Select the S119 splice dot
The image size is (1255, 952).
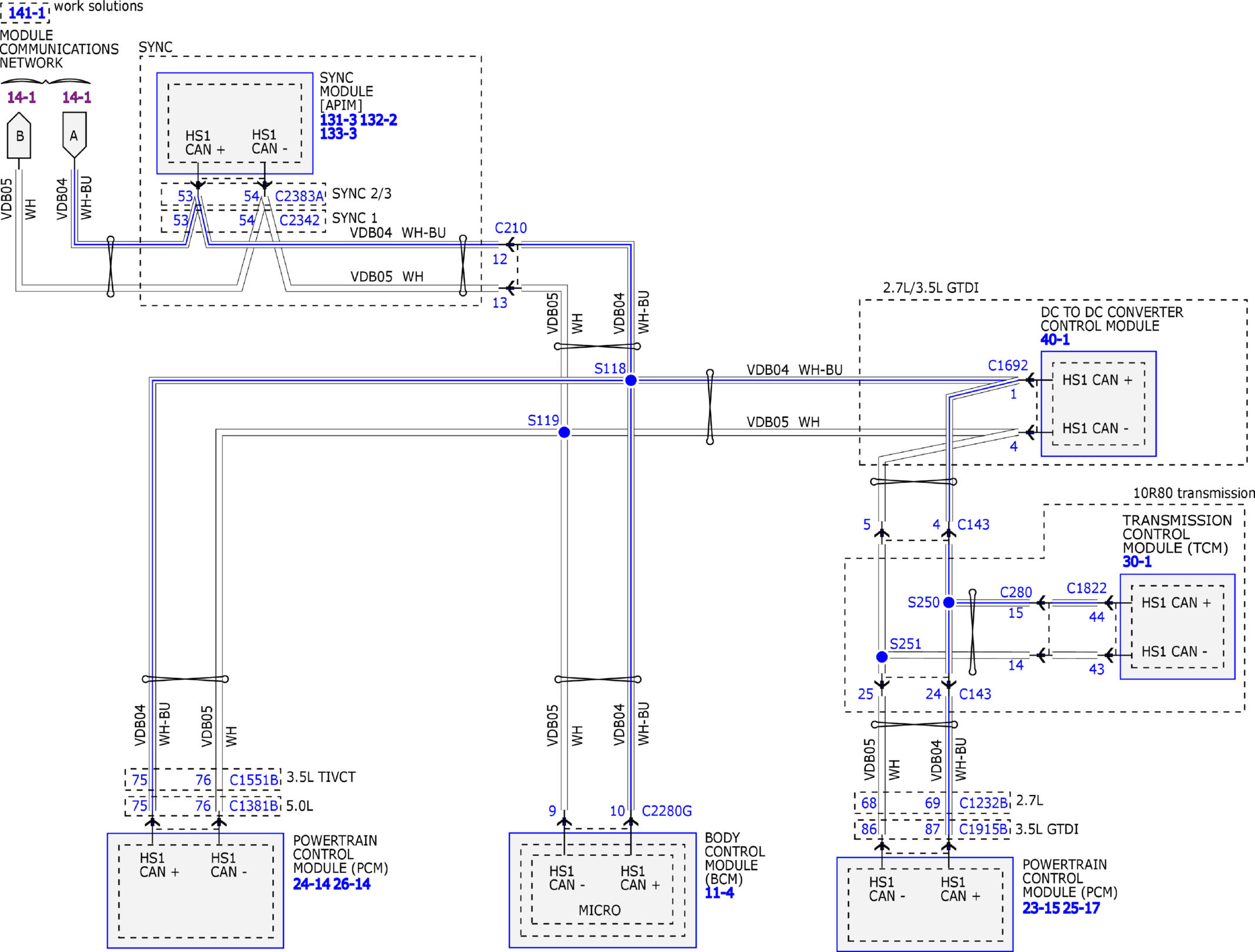coord(564,432)
